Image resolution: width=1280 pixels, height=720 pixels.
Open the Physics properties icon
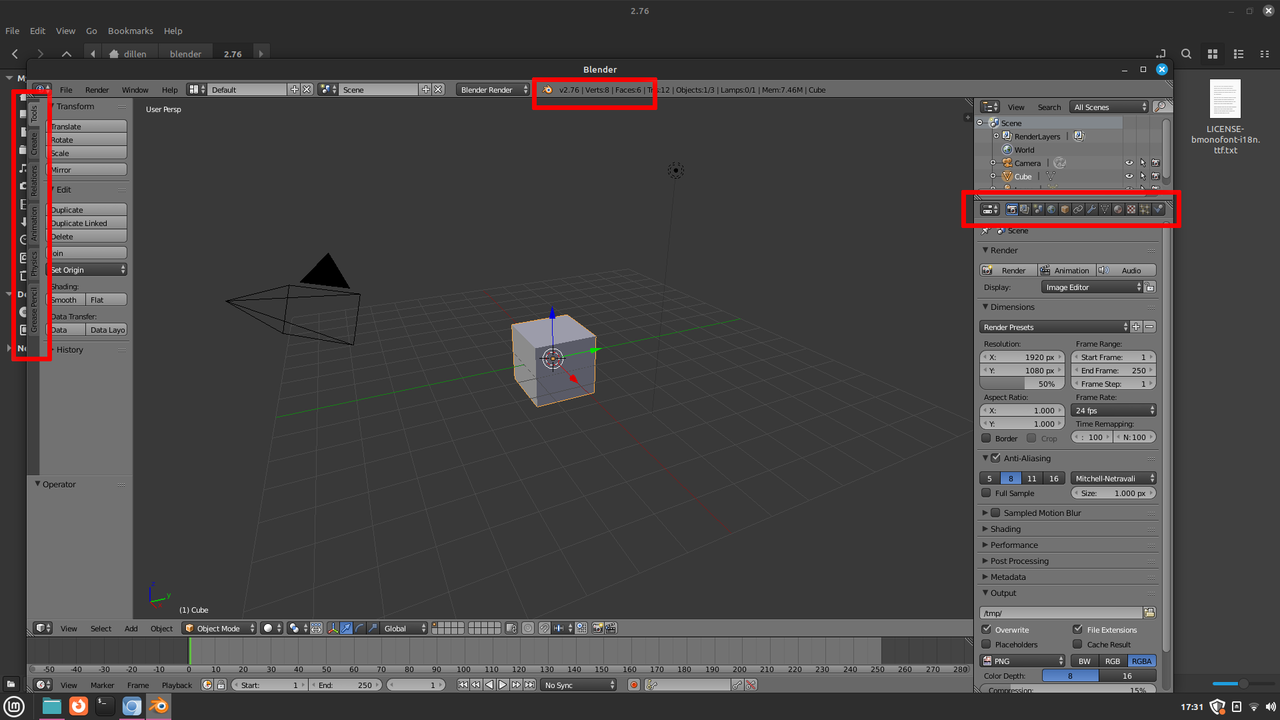coord(1158,209)
